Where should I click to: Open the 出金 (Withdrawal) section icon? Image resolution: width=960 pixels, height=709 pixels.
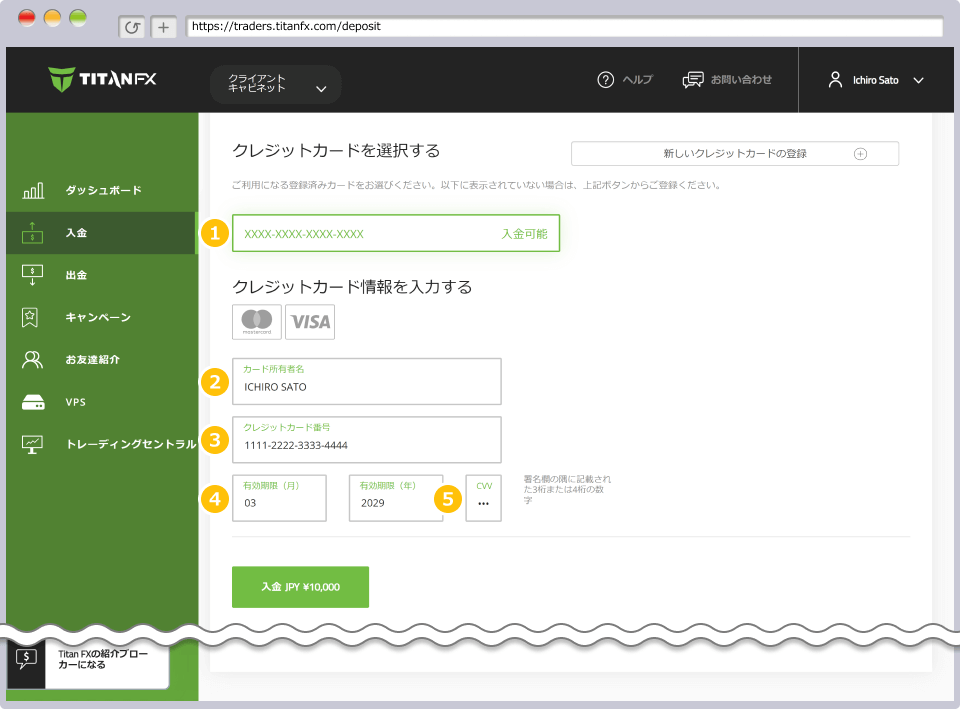[x=31, y=274]
